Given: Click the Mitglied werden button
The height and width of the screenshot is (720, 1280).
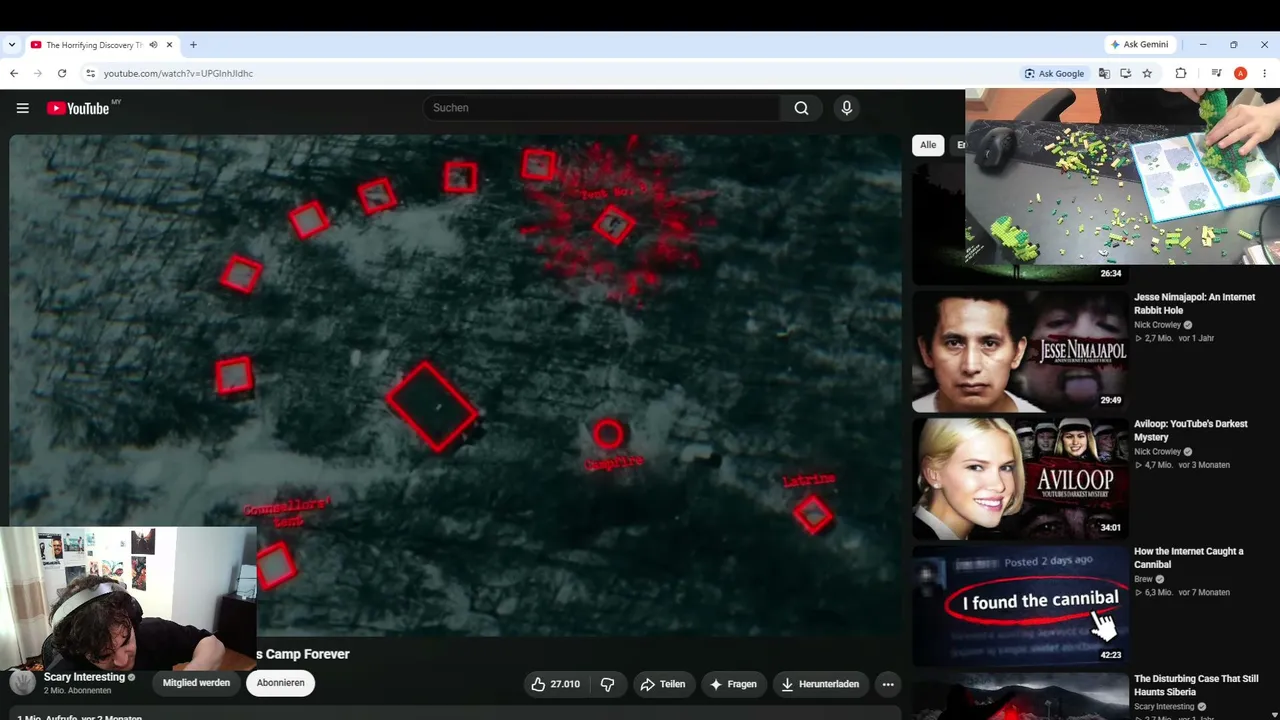Looking at the screenshot, I should coord(196,683).
